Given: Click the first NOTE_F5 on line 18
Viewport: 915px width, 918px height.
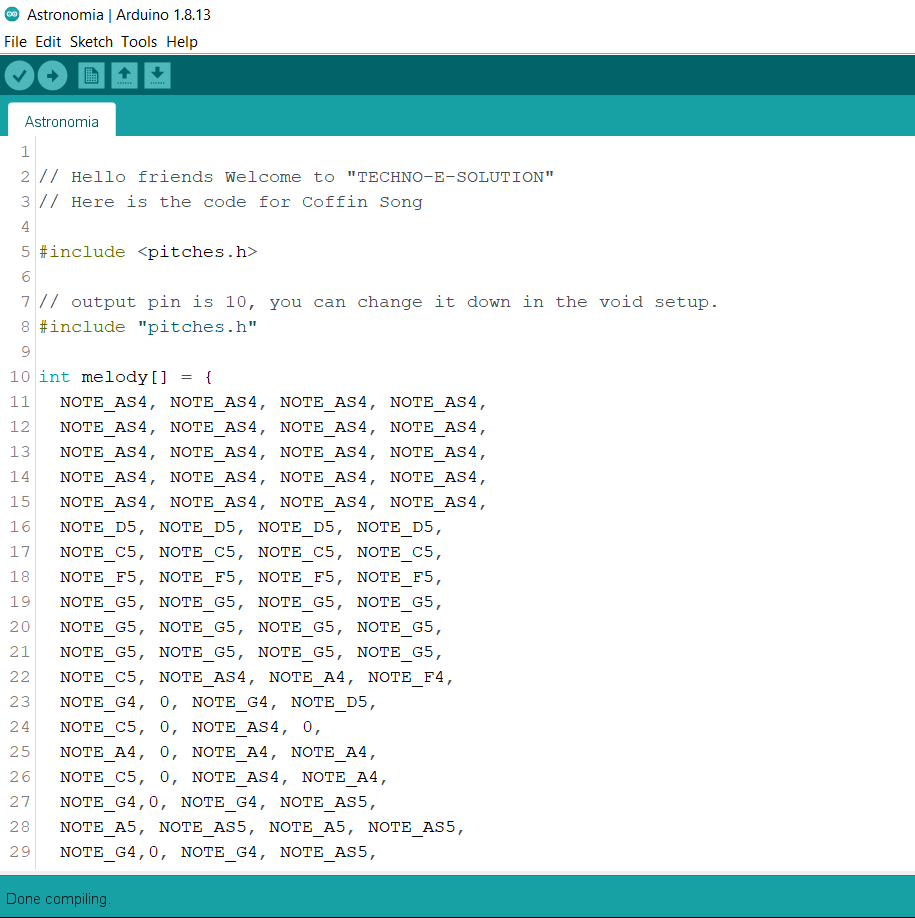Looking at the screenshot, I should pyautogui.click(x=98, y=577).
